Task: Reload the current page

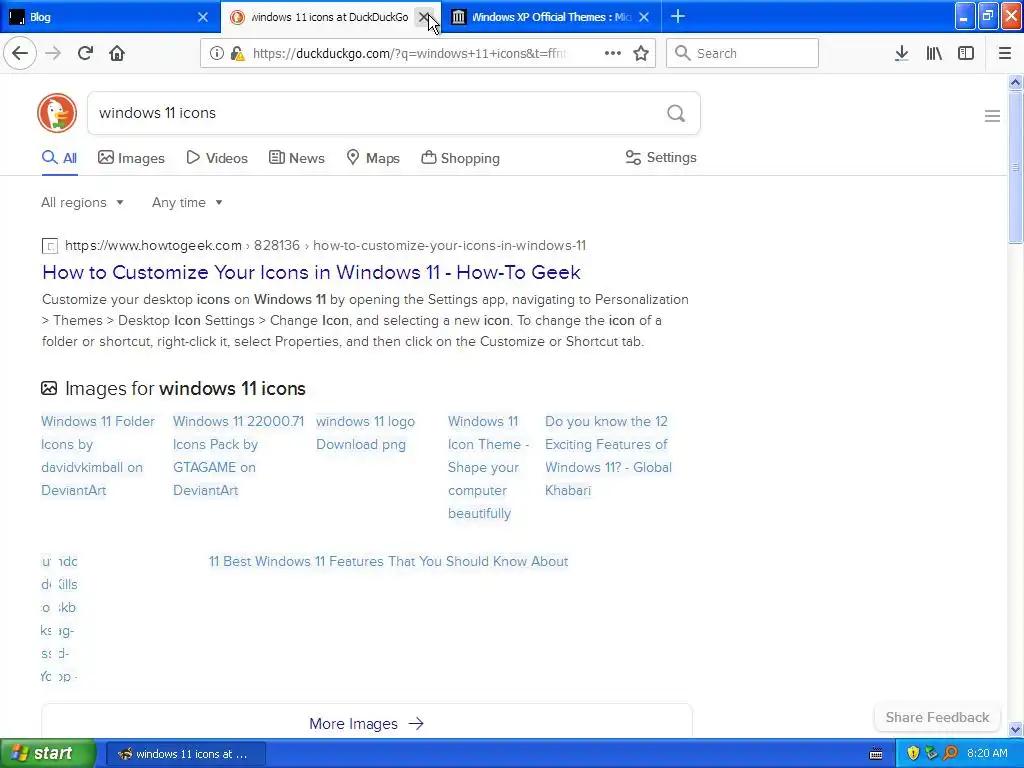Action: (85, 53)
